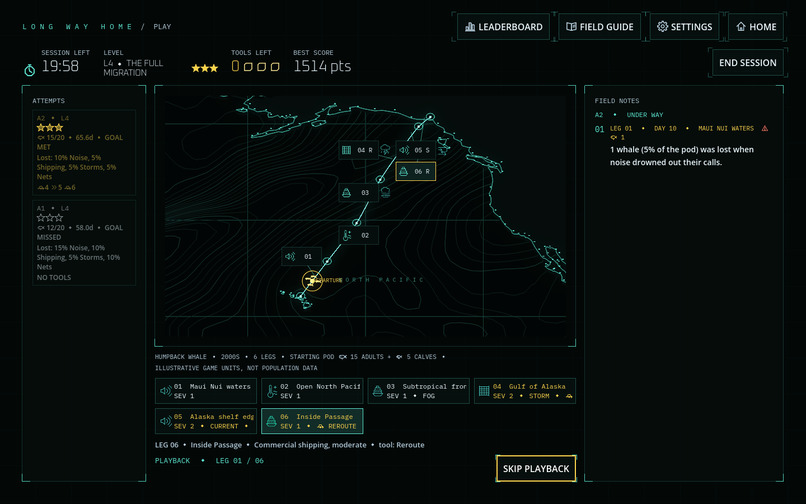Select leg card 02 Open North Pacific
This screenshot has height=504, width=806.
point(312,391)
